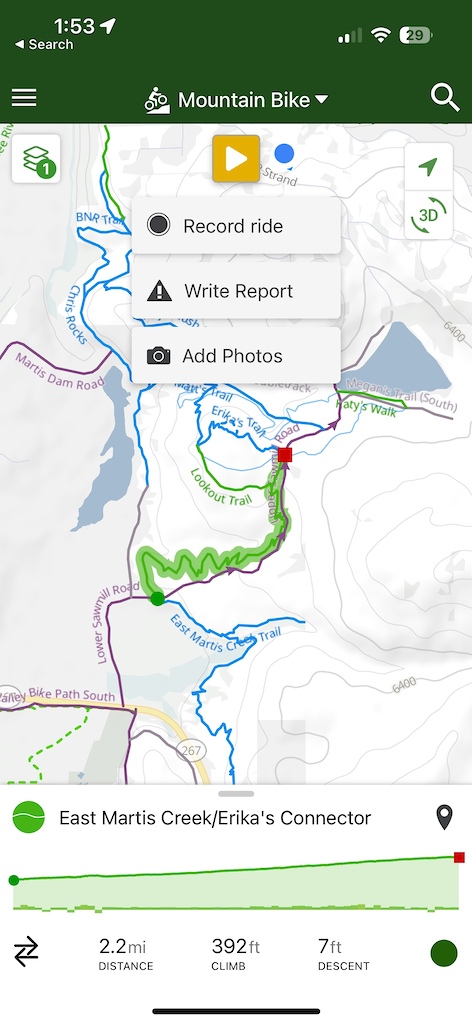Open East Martis Creek/Erika's Connector details

click(x=215, y=818)
